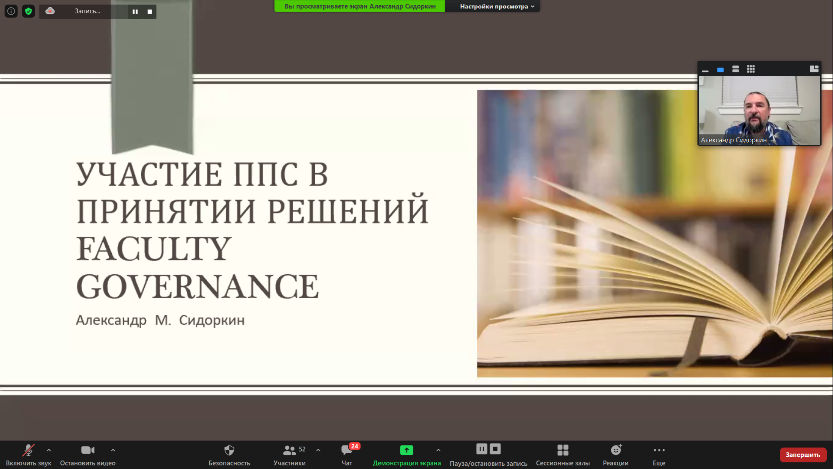Start Screen Share (Демонстрация экрана)
Screen dimensions: 833x469
(406, 453)
